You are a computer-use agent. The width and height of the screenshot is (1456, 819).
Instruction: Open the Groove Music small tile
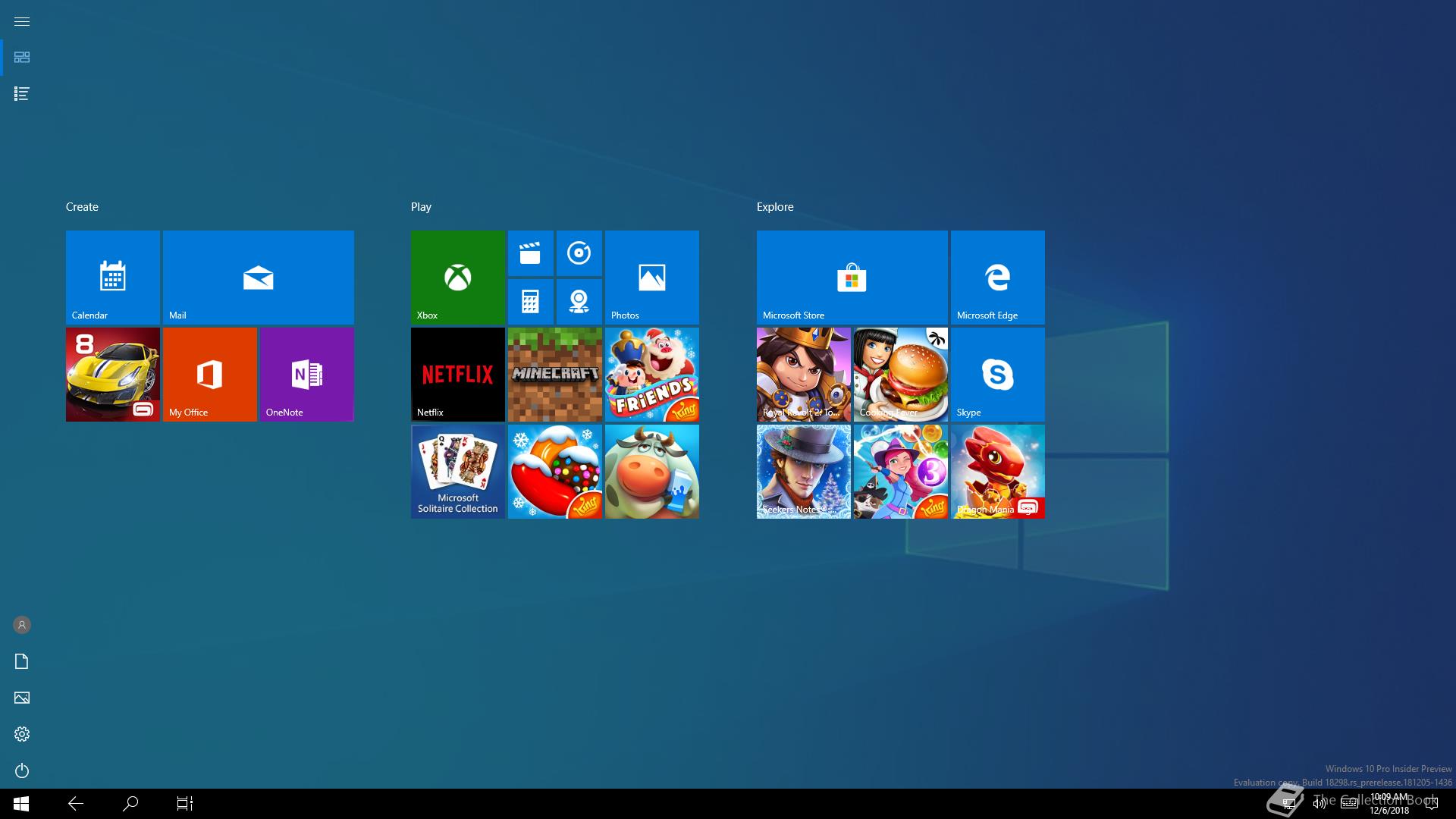click(x=579, y=253)
